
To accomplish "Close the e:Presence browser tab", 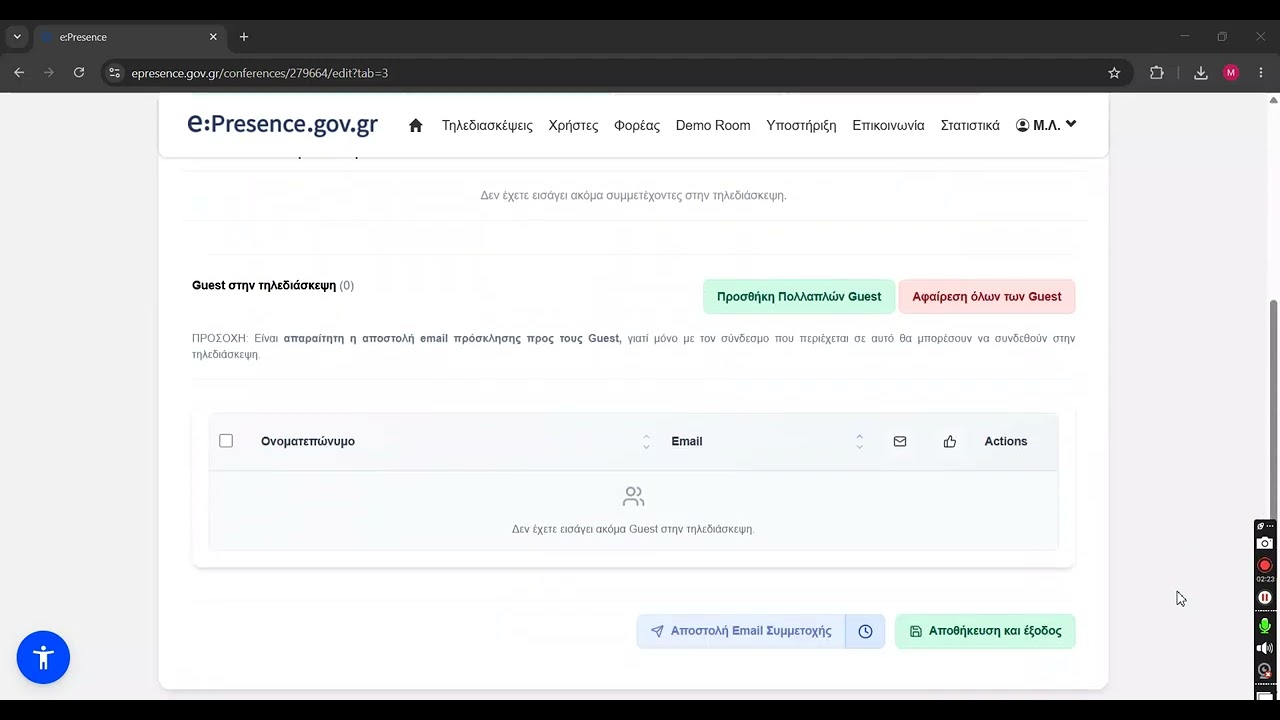I will click(213, 37).
